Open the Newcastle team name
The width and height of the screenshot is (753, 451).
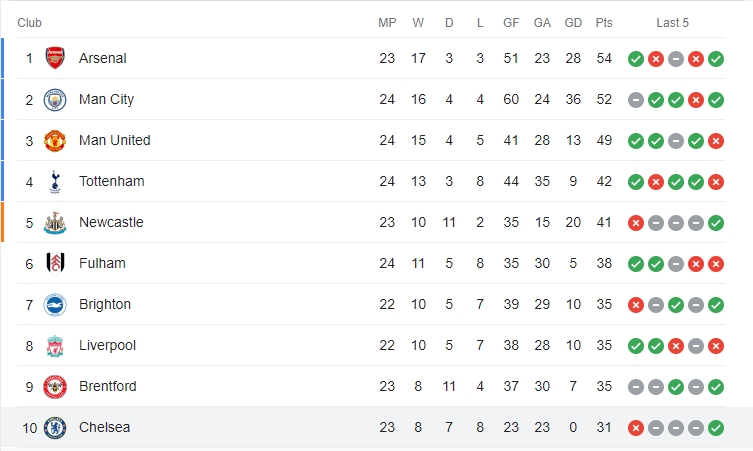click(111, 222)
